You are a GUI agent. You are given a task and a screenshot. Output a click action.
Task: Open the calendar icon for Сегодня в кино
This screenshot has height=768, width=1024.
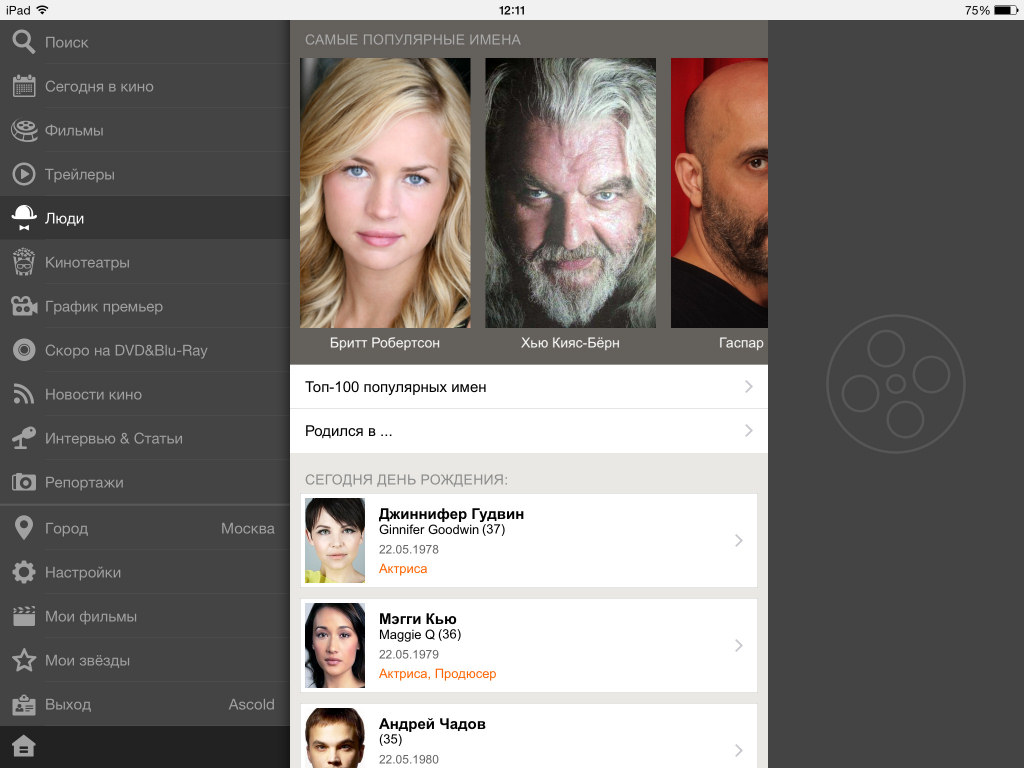[24, 86]
